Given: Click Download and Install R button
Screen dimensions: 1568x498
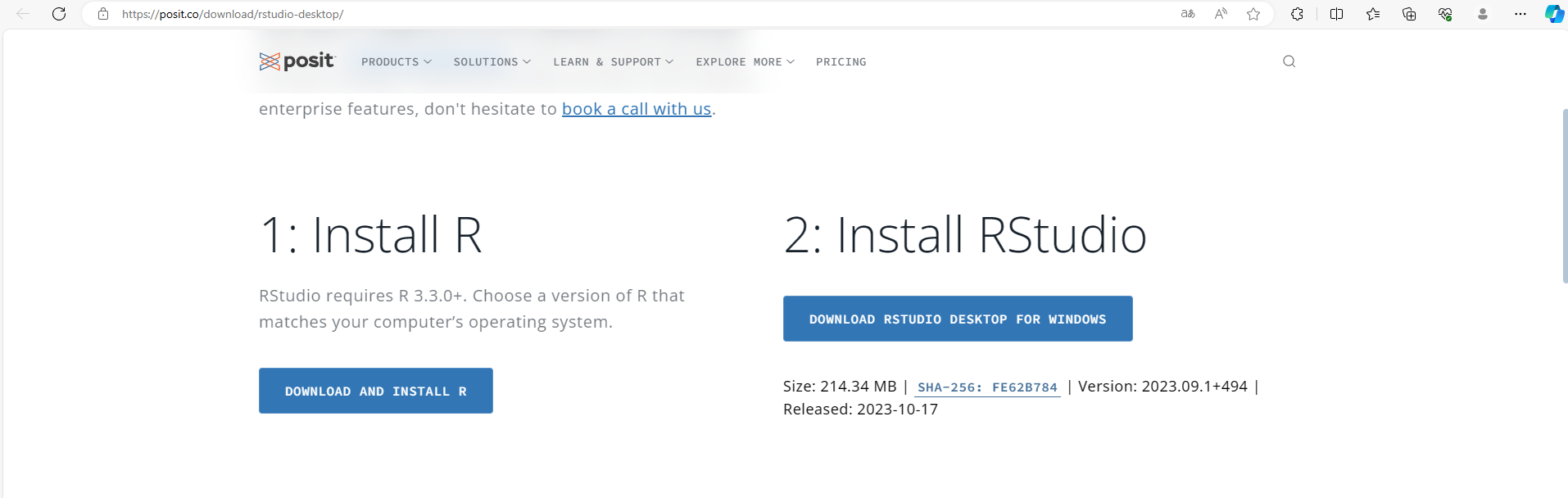Looking at the screenshot, I should pos(376,391).
